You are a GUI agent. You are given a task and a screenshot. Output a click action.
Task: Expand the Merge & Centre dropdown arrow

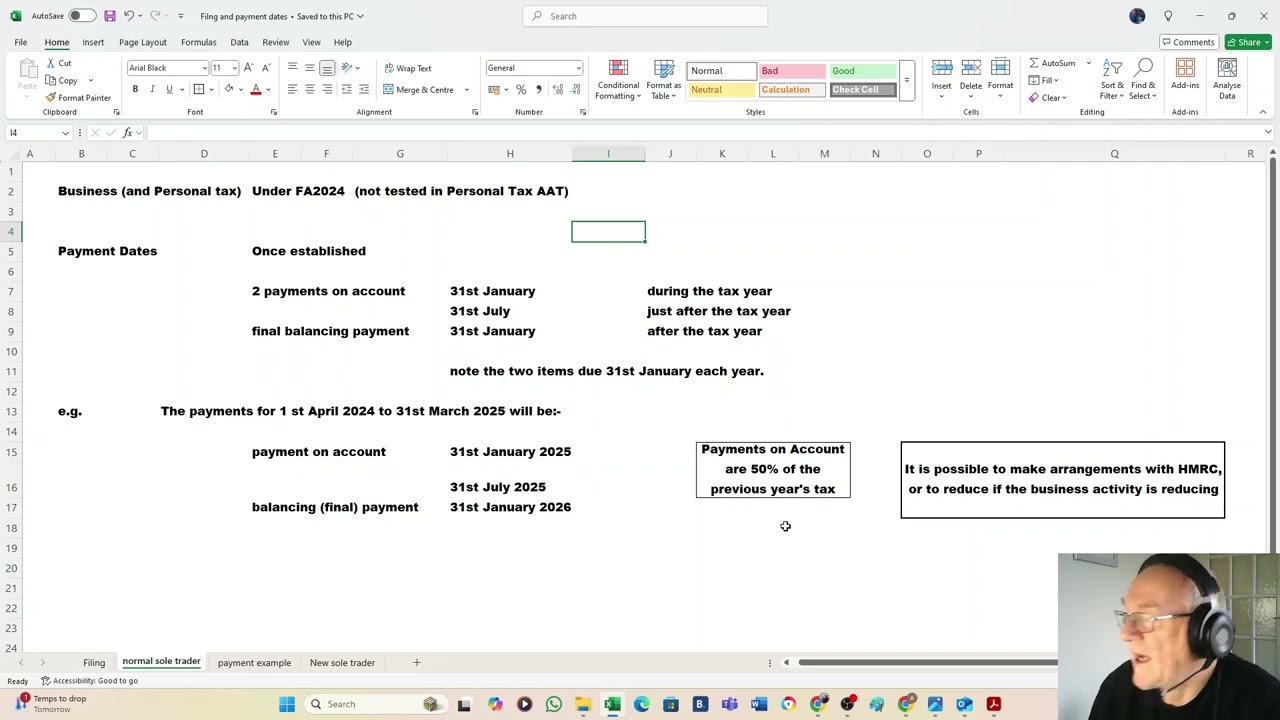coord(466,90)
